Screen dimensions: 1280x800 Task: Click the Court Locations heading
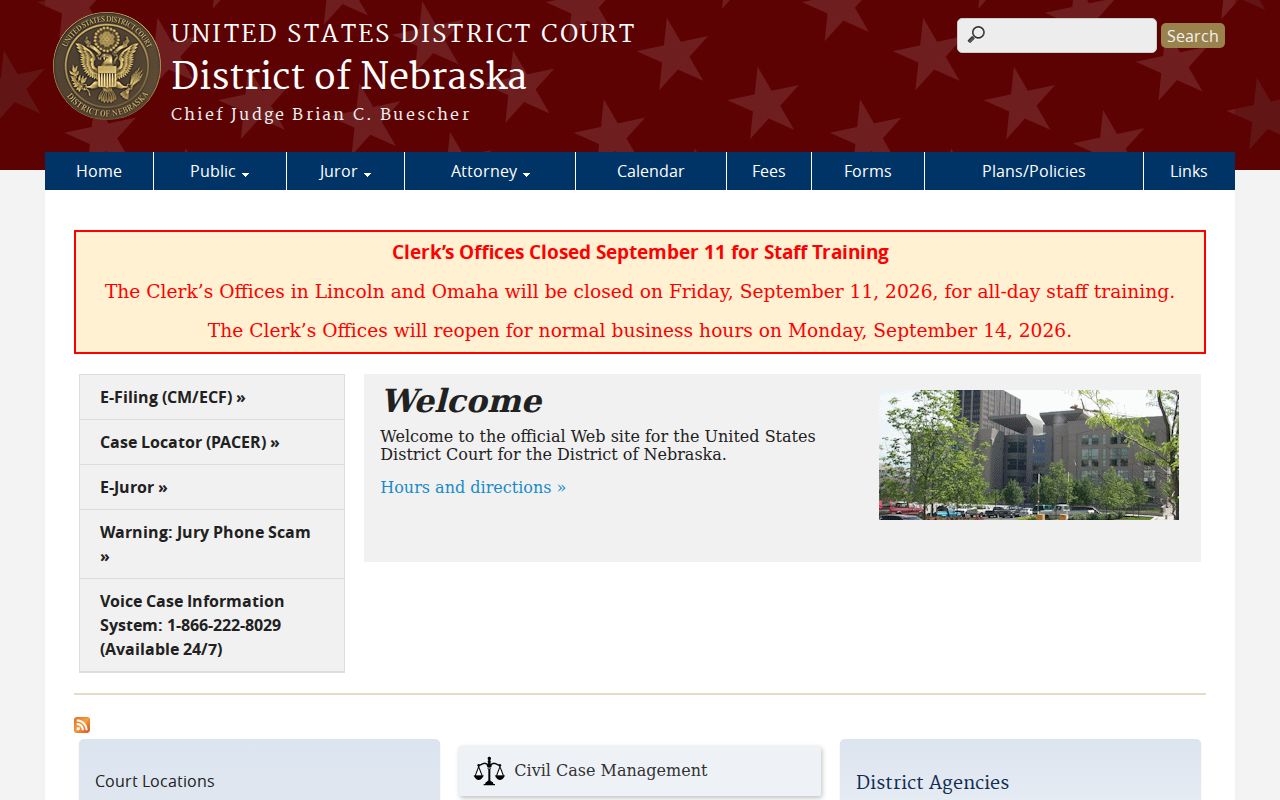point(155,781)
